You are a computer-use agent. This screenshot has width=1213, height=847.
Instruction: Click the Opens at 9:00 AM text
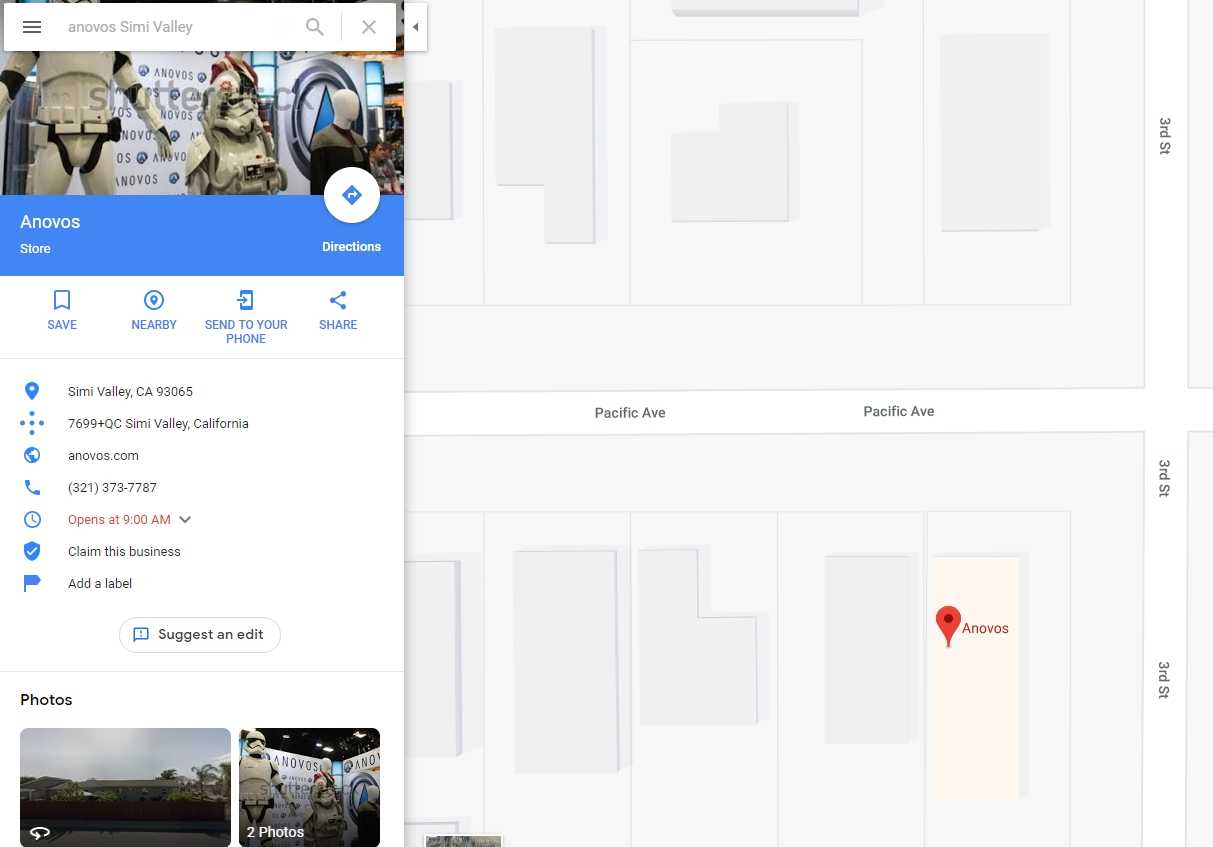point(119,520)
